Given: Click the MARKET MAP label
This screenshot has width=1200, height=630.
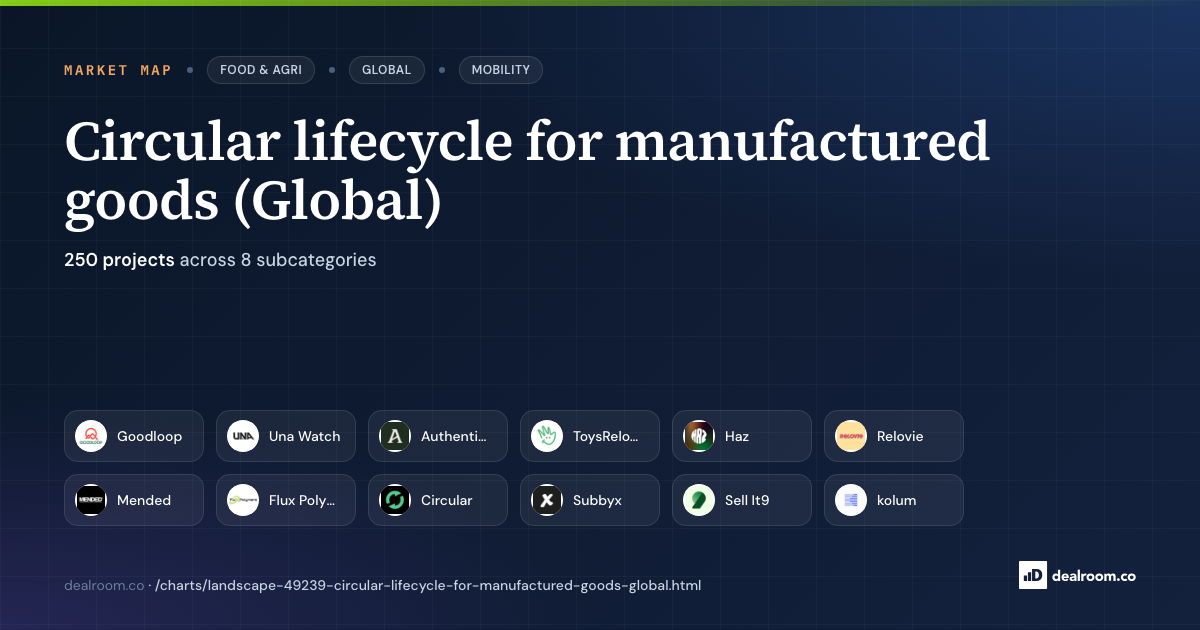Looking at the screenshot, I should click(118, 70).
